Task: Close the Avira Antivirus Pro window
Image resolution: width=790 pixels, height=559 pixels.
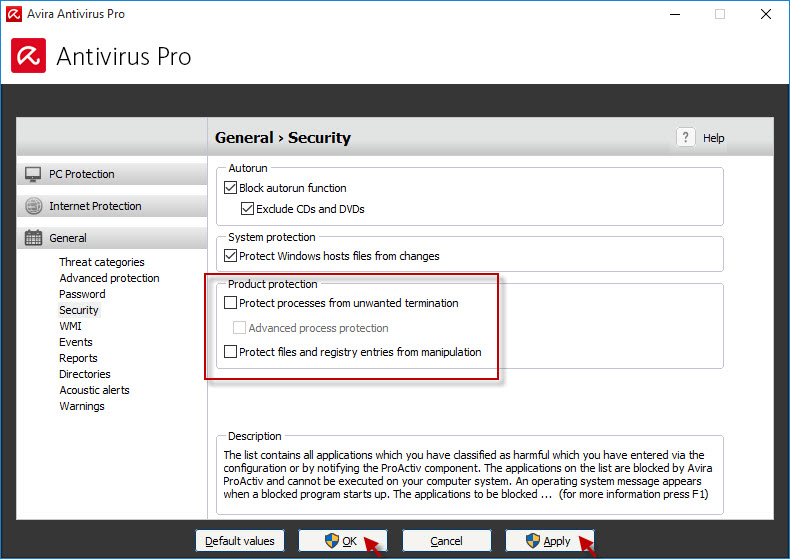Action: click(766, 14)
